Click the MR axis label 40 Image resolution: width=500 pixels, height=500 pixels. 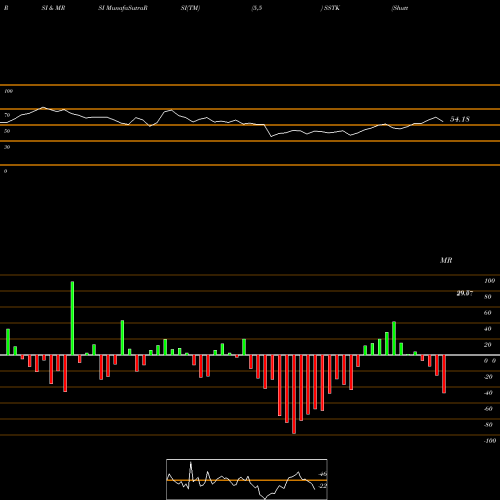pos(488,329)
